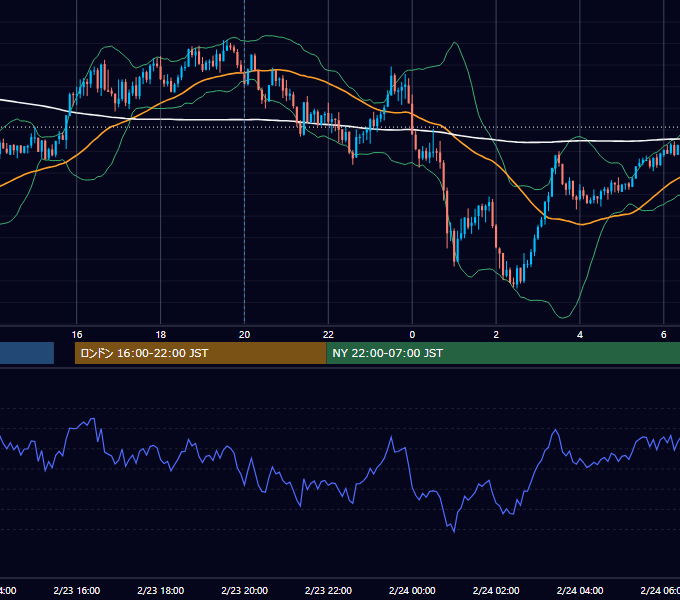Click the 22 hour label on price chart
Image resolution: width=680 pixels, height=600 pixels.
(328, 335)
